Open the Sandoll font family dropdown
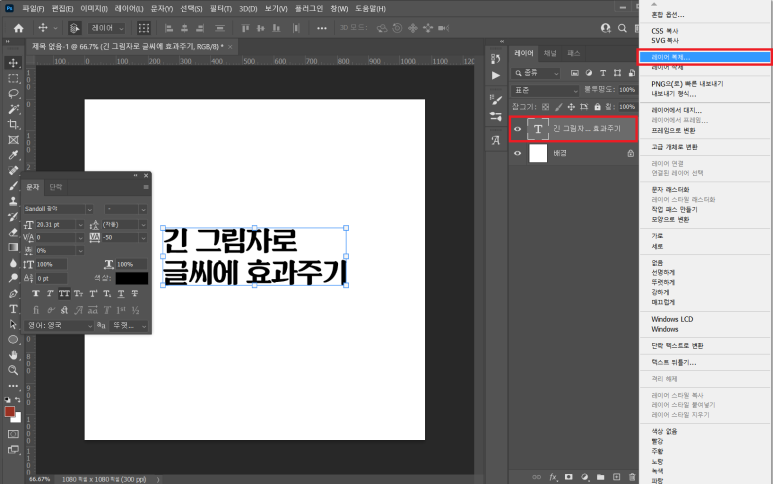Screen dimensions: 773x484 click(x=89, y=209)
